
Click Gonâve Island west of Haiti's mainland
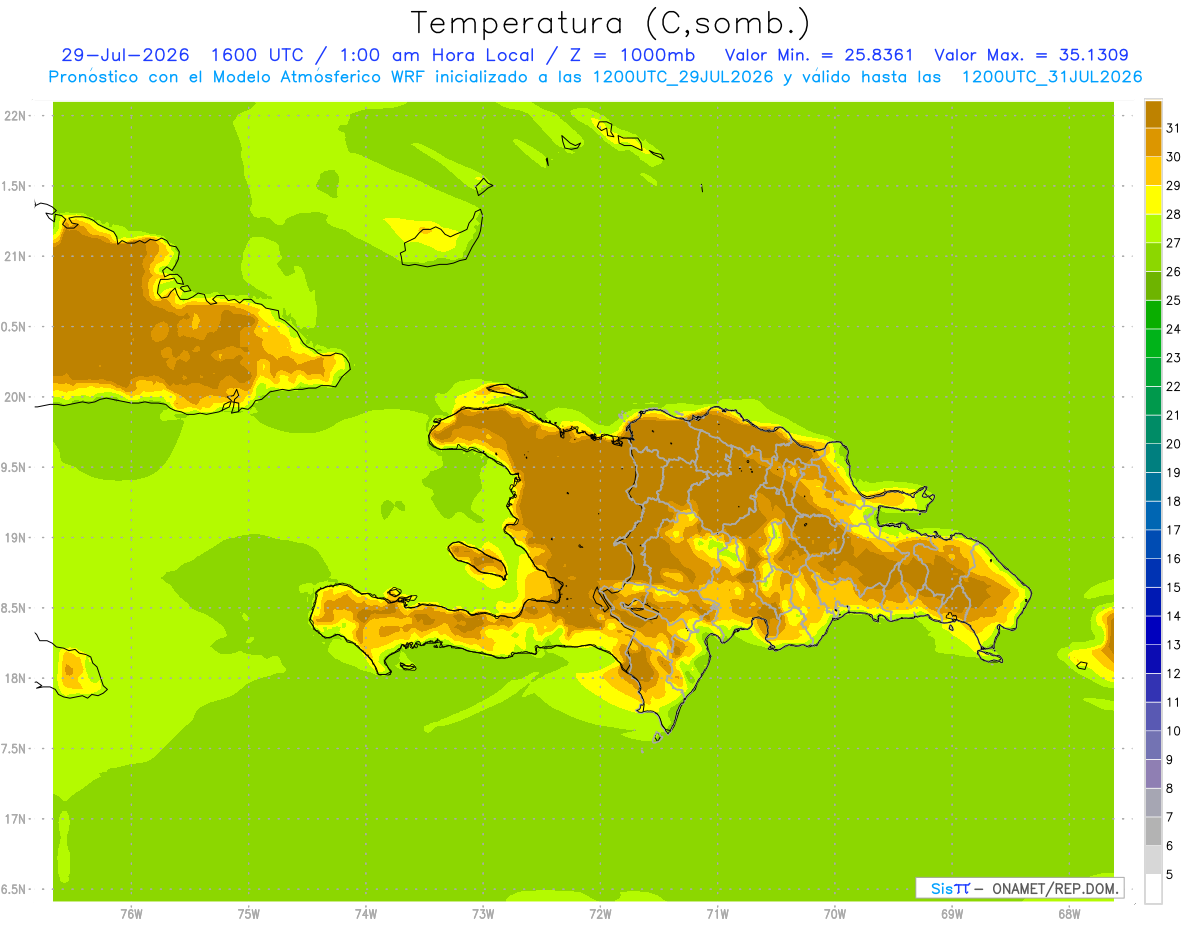(477, 560)
